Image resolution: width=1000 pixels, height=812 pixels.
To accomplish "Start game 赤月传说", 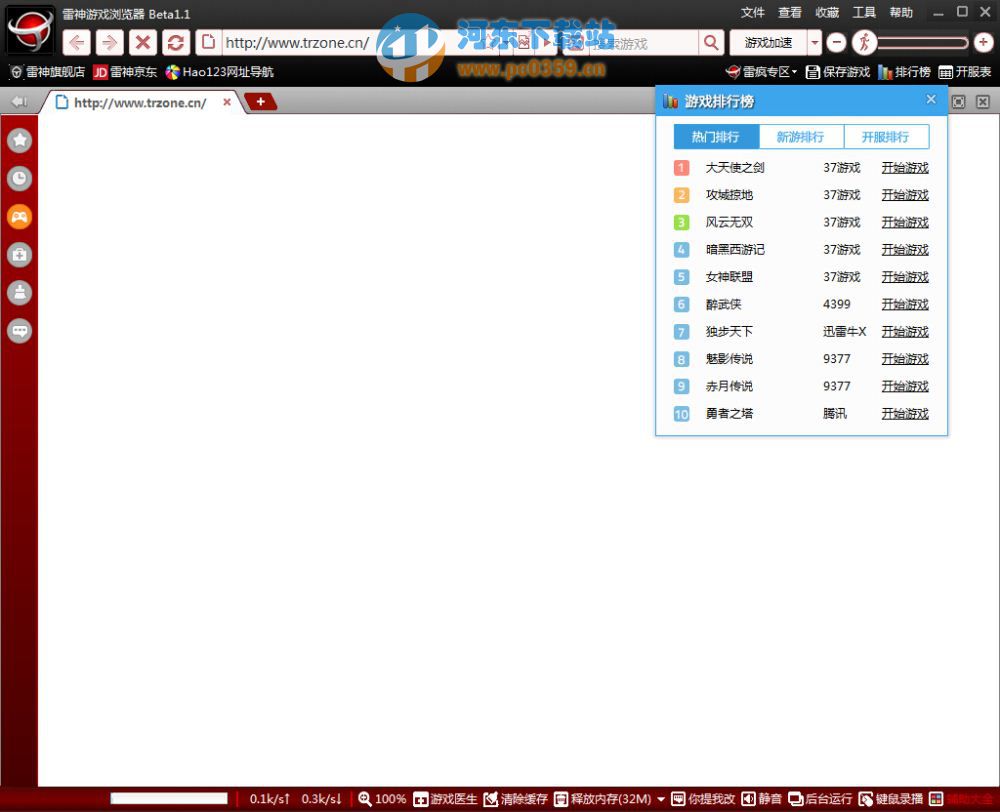I will coord(905,387).
